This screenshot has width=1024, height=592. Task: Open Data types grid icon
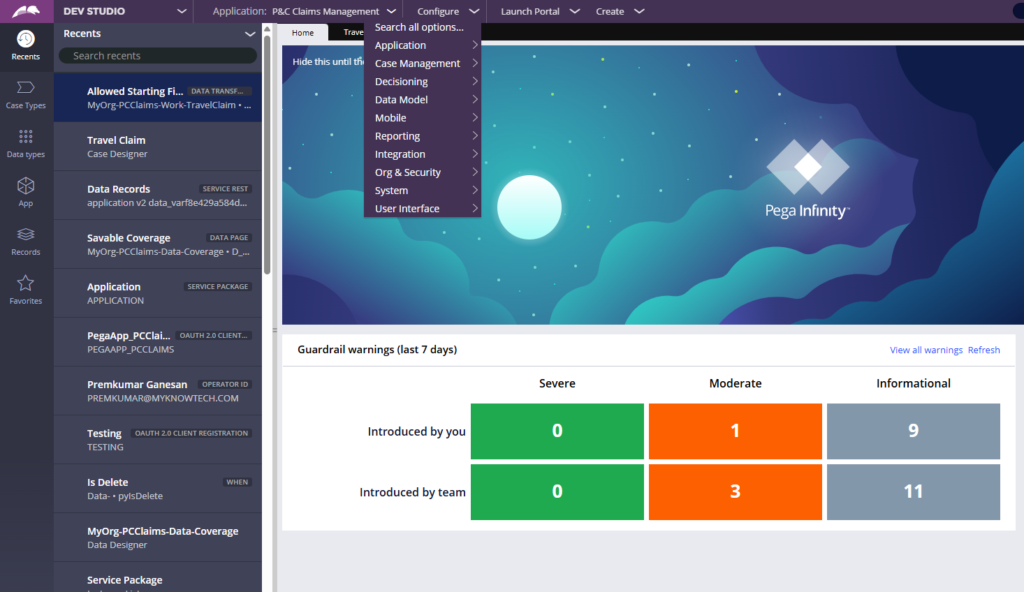25,137
